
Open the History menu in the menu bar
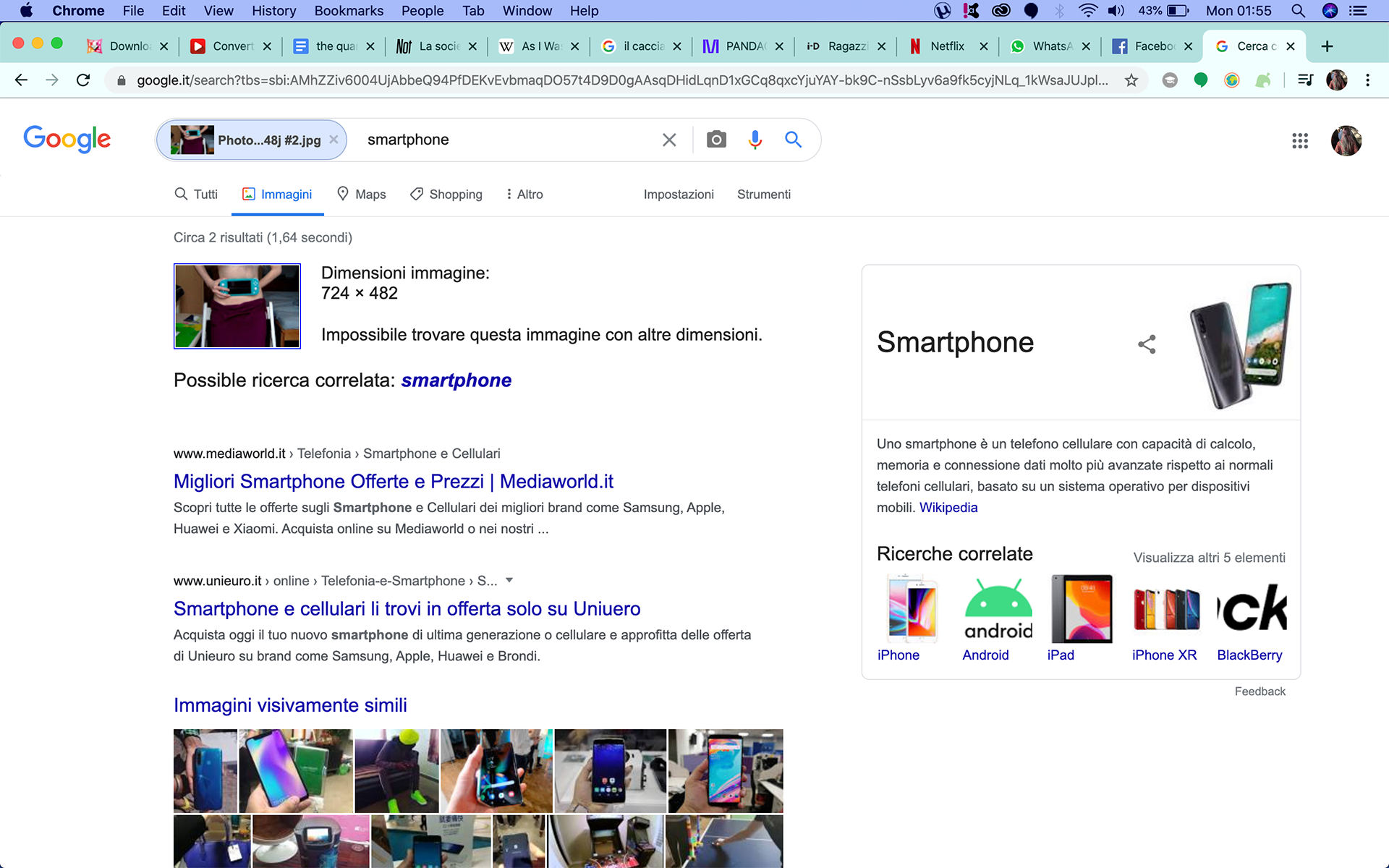(273, 11)
